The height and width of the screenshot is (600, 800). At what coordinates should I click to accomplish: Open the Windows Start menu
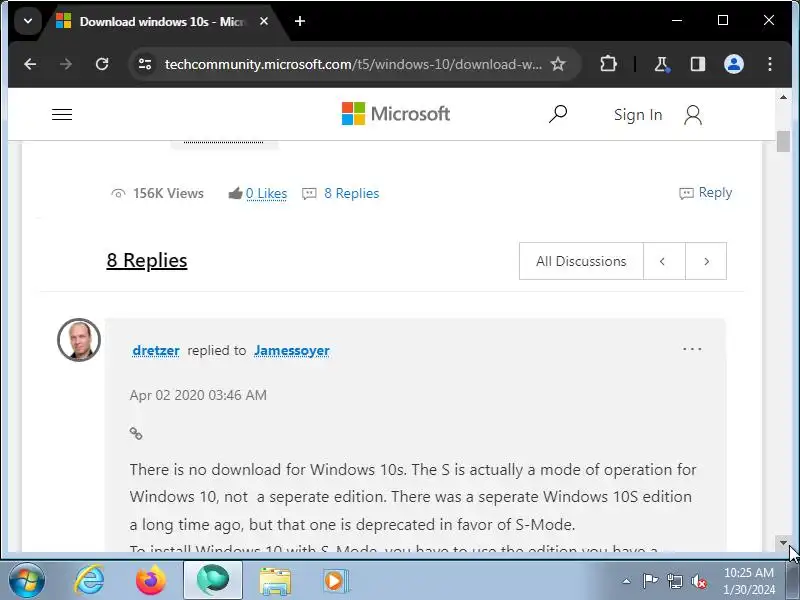point(27,581)
